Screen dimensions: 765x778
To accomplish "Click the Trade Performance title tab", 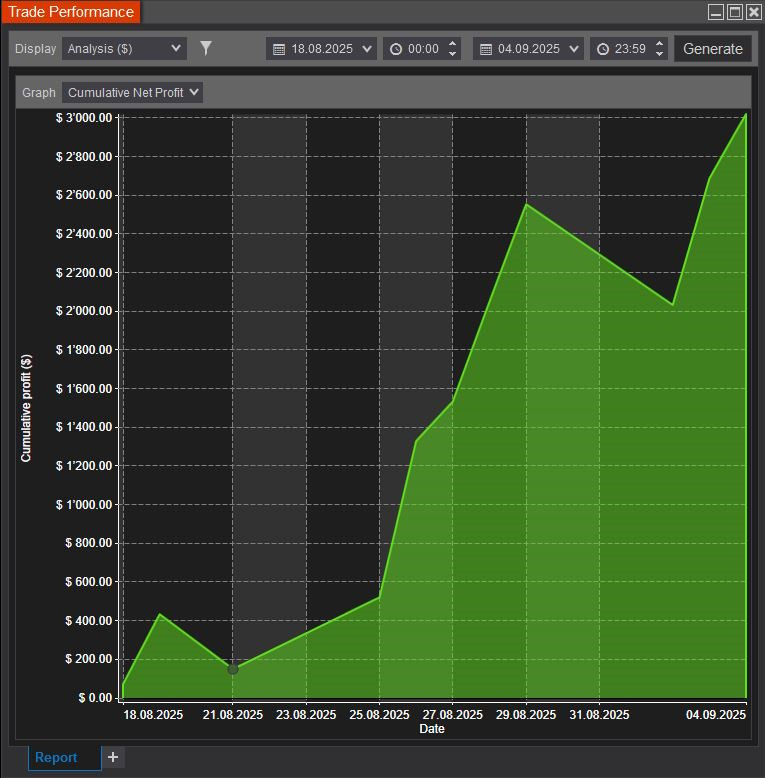I will (x=71, y=11).
